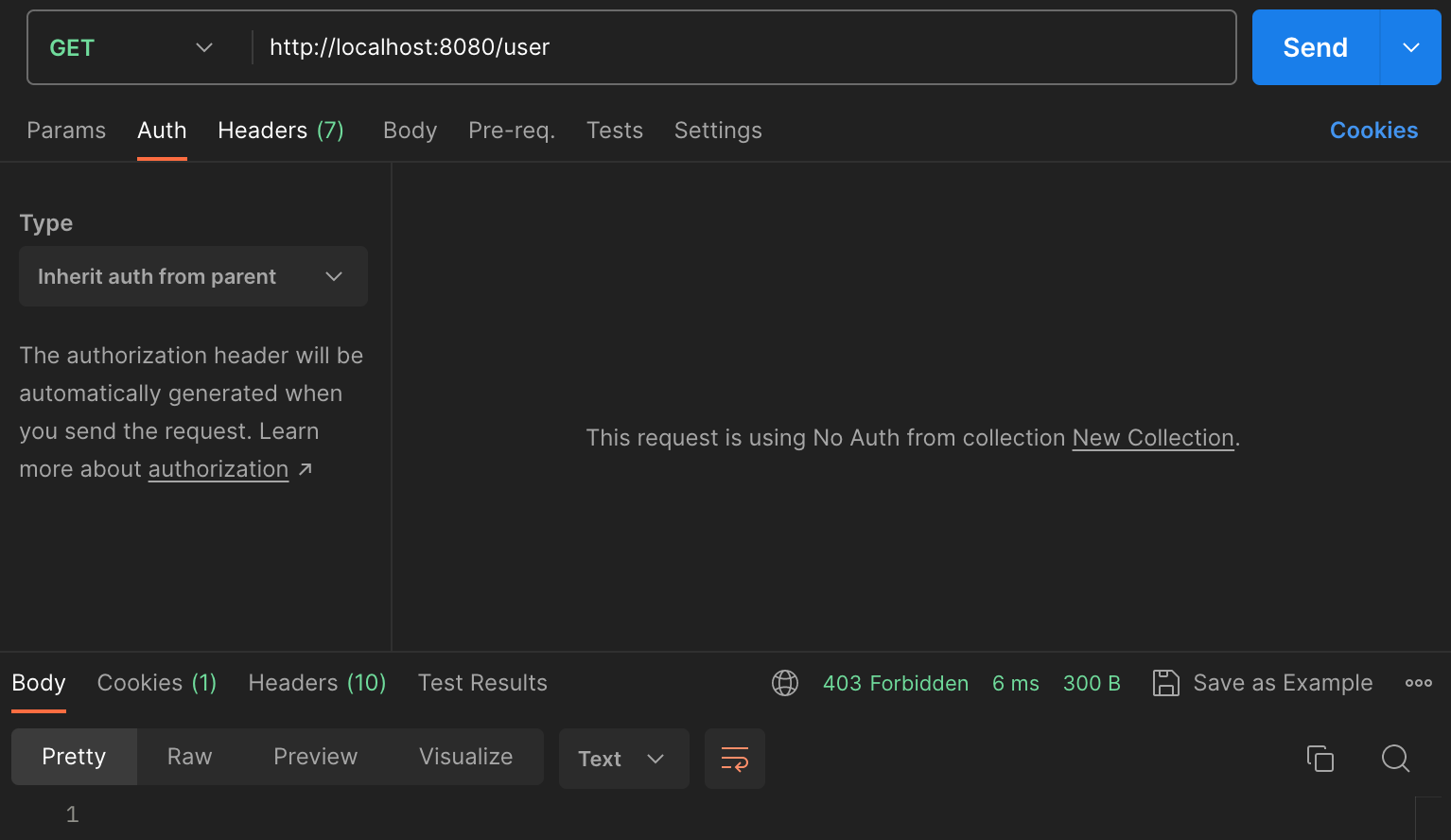Open the Pre-req. tab
The height and width of the screenshot is (840, 1451).
(x=512, y=131)
